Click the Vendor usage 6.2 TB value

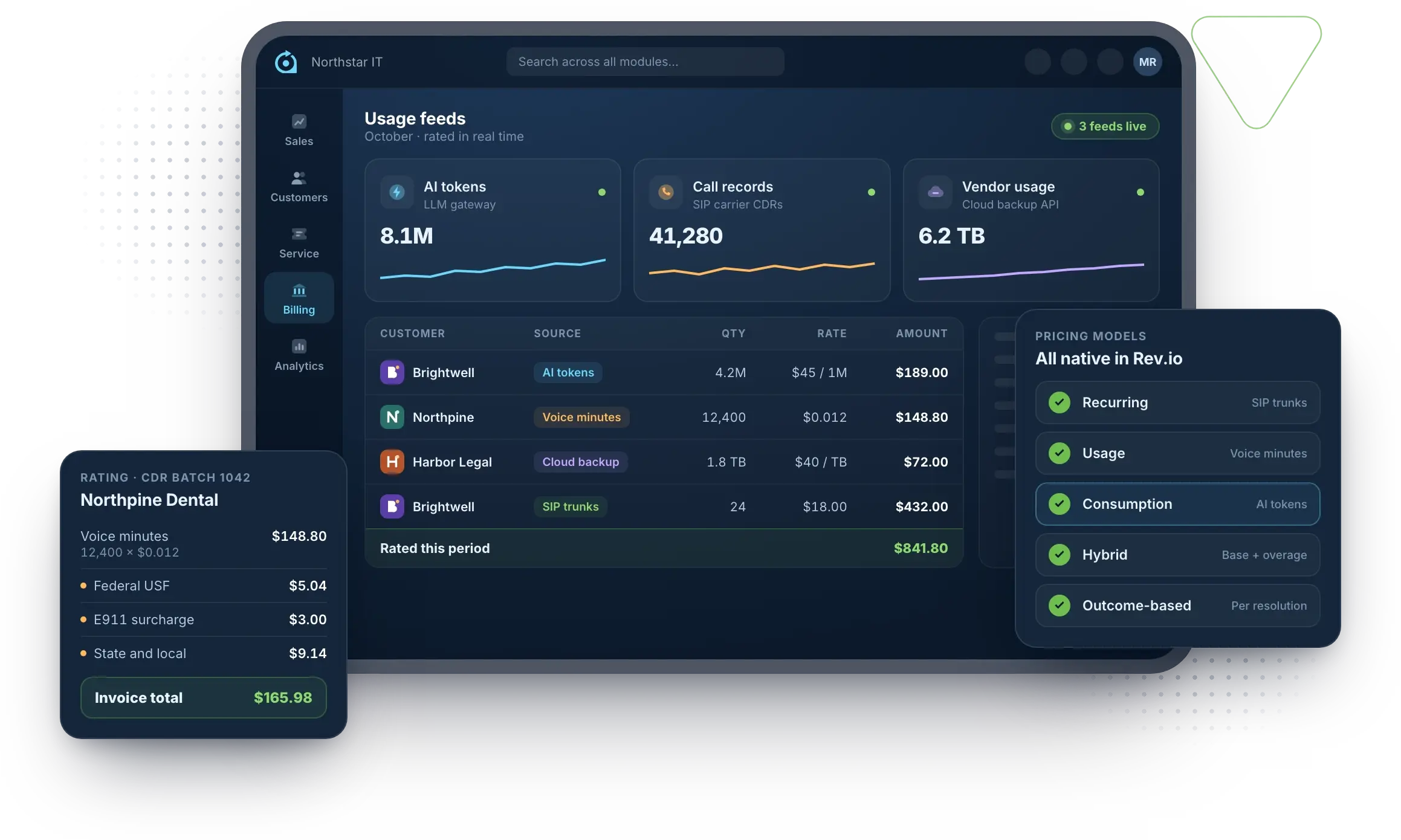(951, 236)
